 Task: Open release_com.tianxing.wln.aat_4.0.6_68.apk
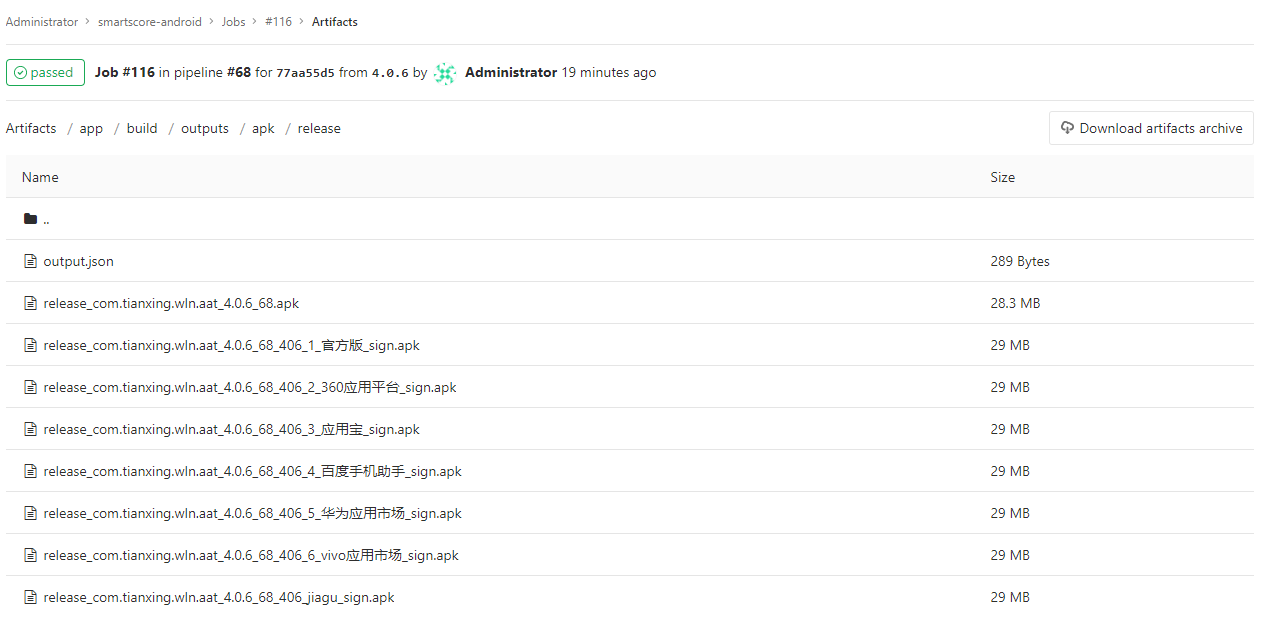[x=171, y=303]
